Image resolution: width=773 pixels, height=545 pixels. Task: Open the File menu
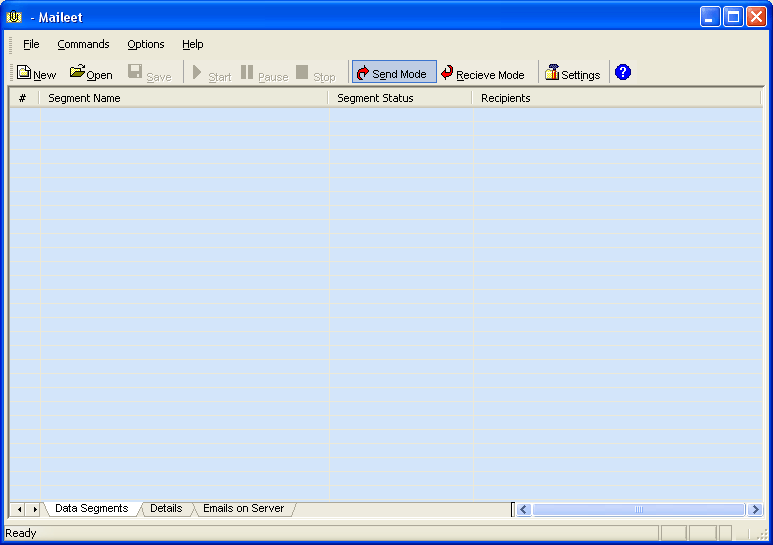[31, 44]
